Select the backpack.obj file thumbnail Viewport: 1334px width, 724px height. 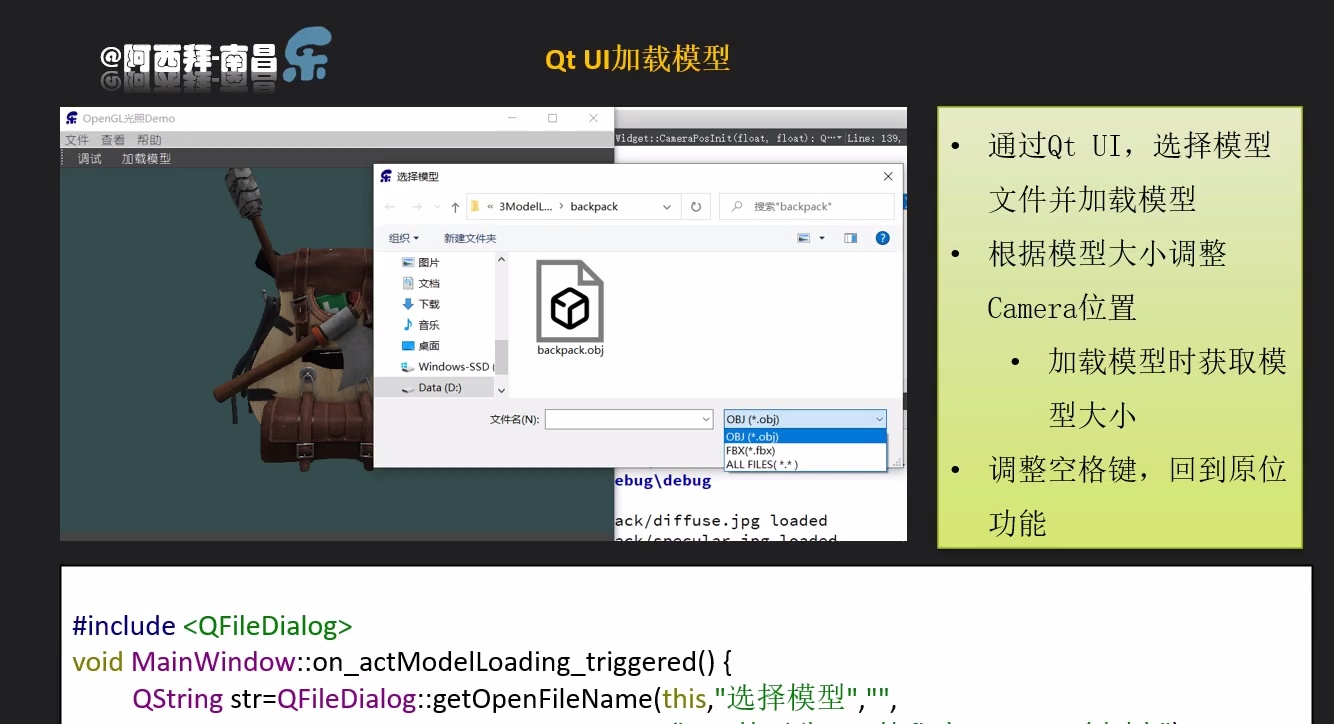(570, 300)
